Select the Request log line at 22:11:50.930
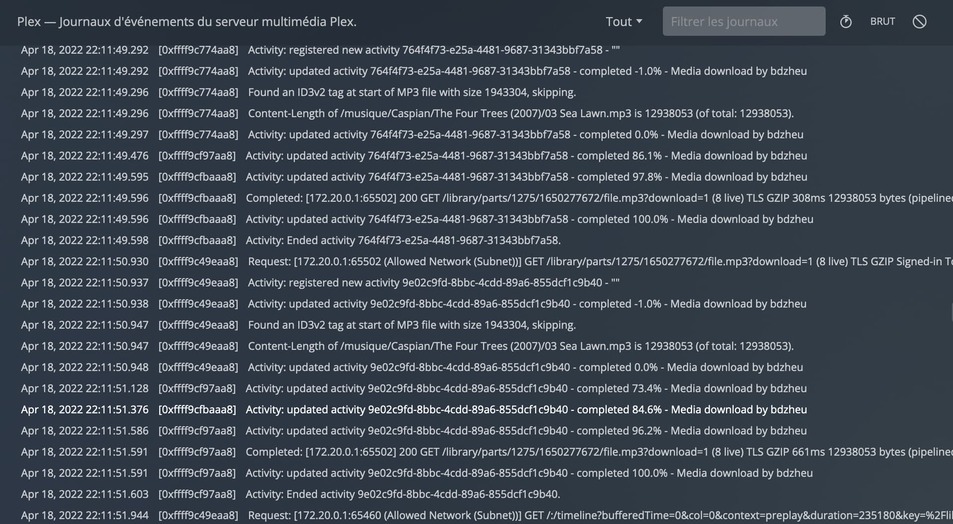 598,261
